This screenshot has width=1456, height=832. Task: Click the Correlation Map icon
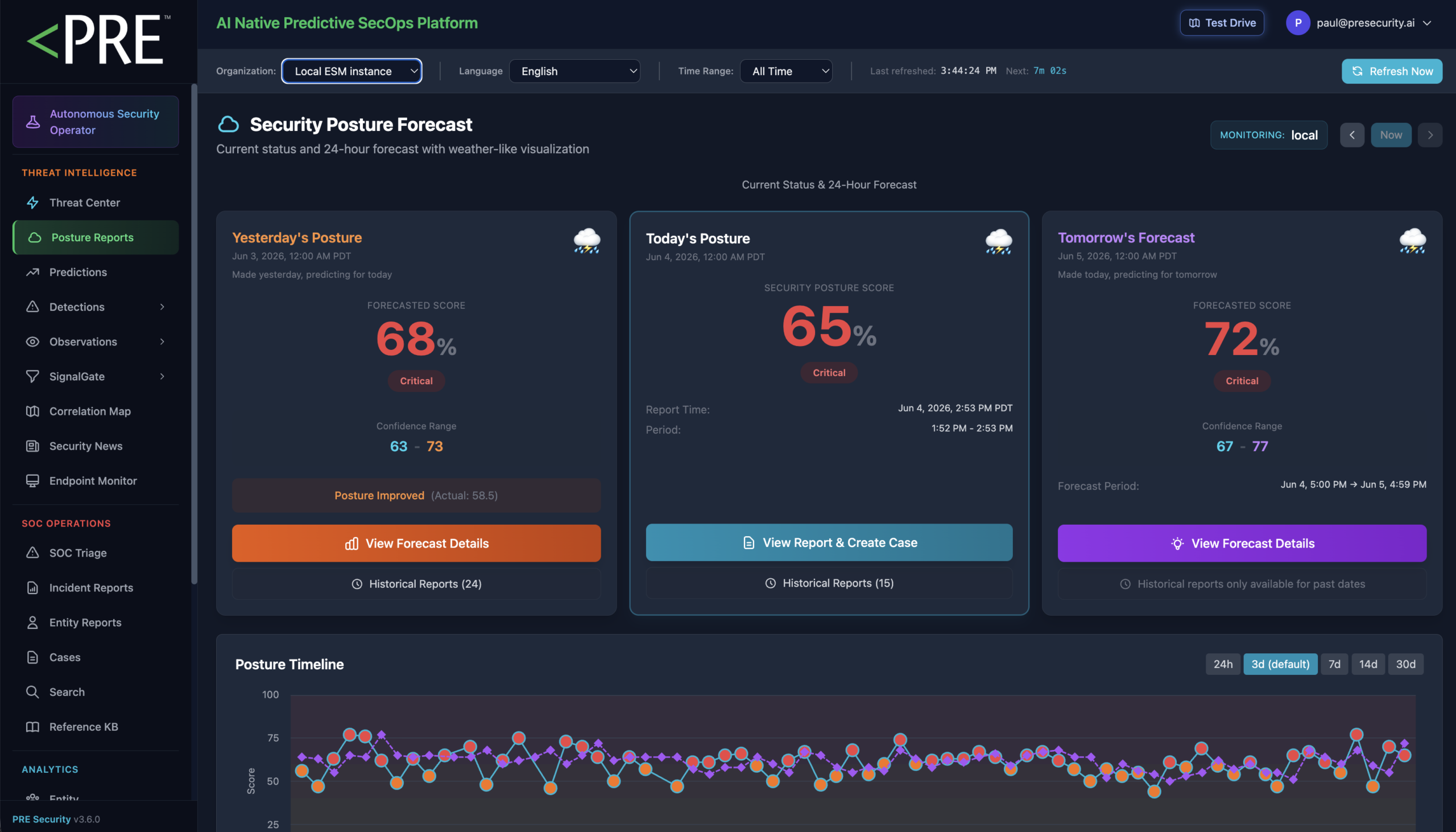tap(32, 411)
